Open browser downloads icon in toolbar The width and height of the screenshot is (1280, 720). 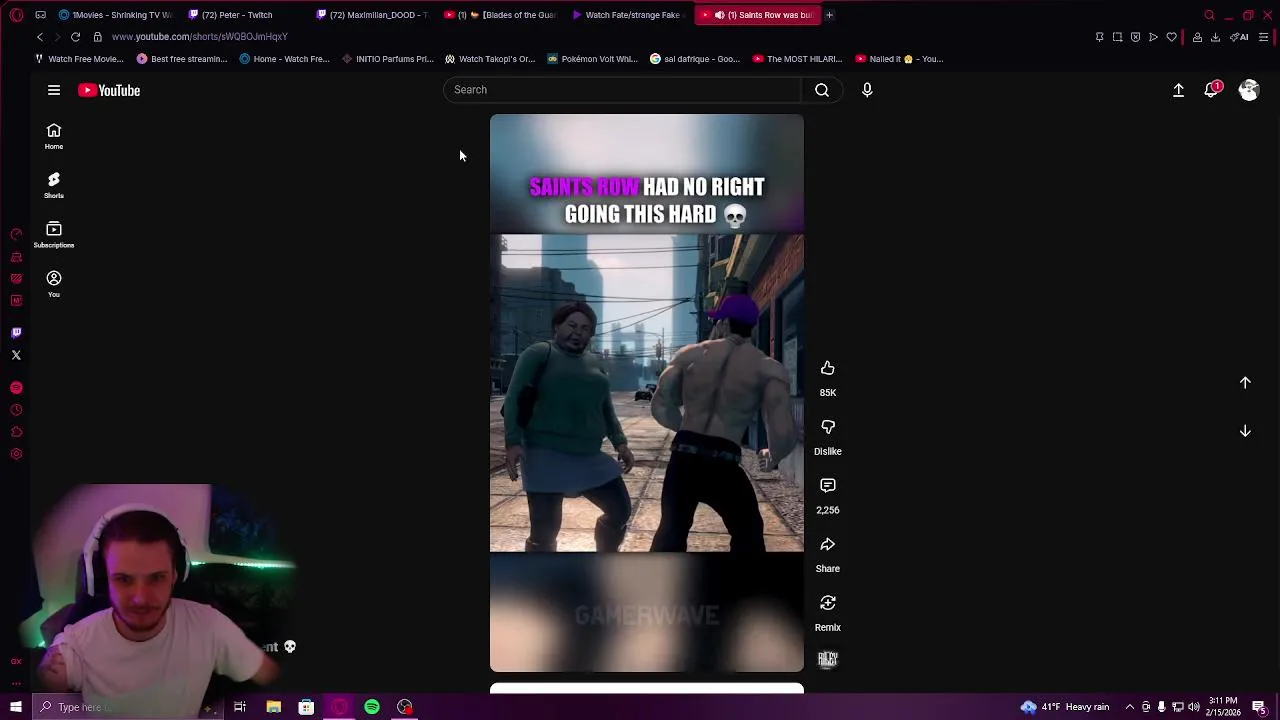(x=1215, y=37)
